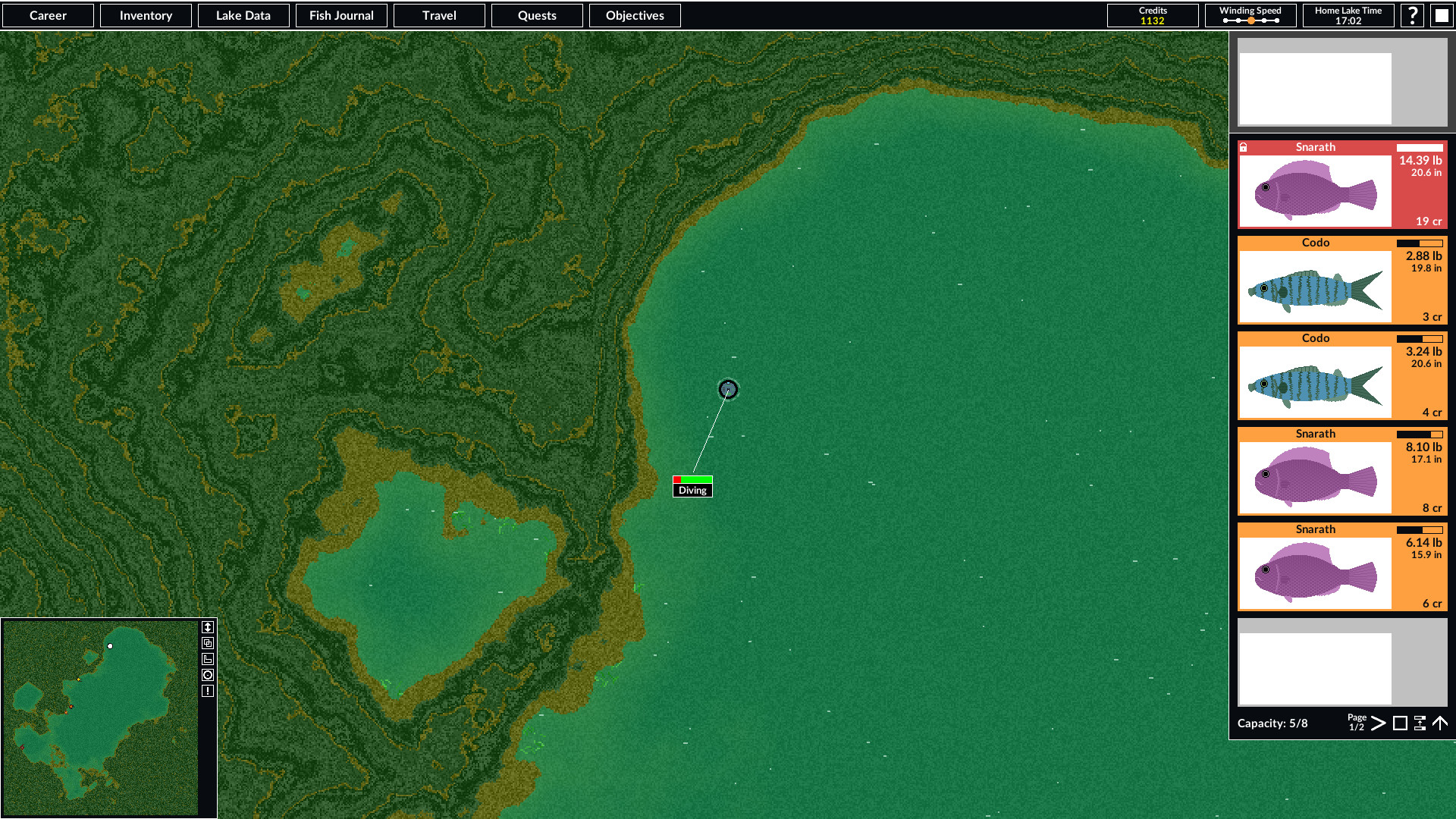Switch to the Fish Journal tab
This screenshot has height=819, width=1456.
click(341, 15)
